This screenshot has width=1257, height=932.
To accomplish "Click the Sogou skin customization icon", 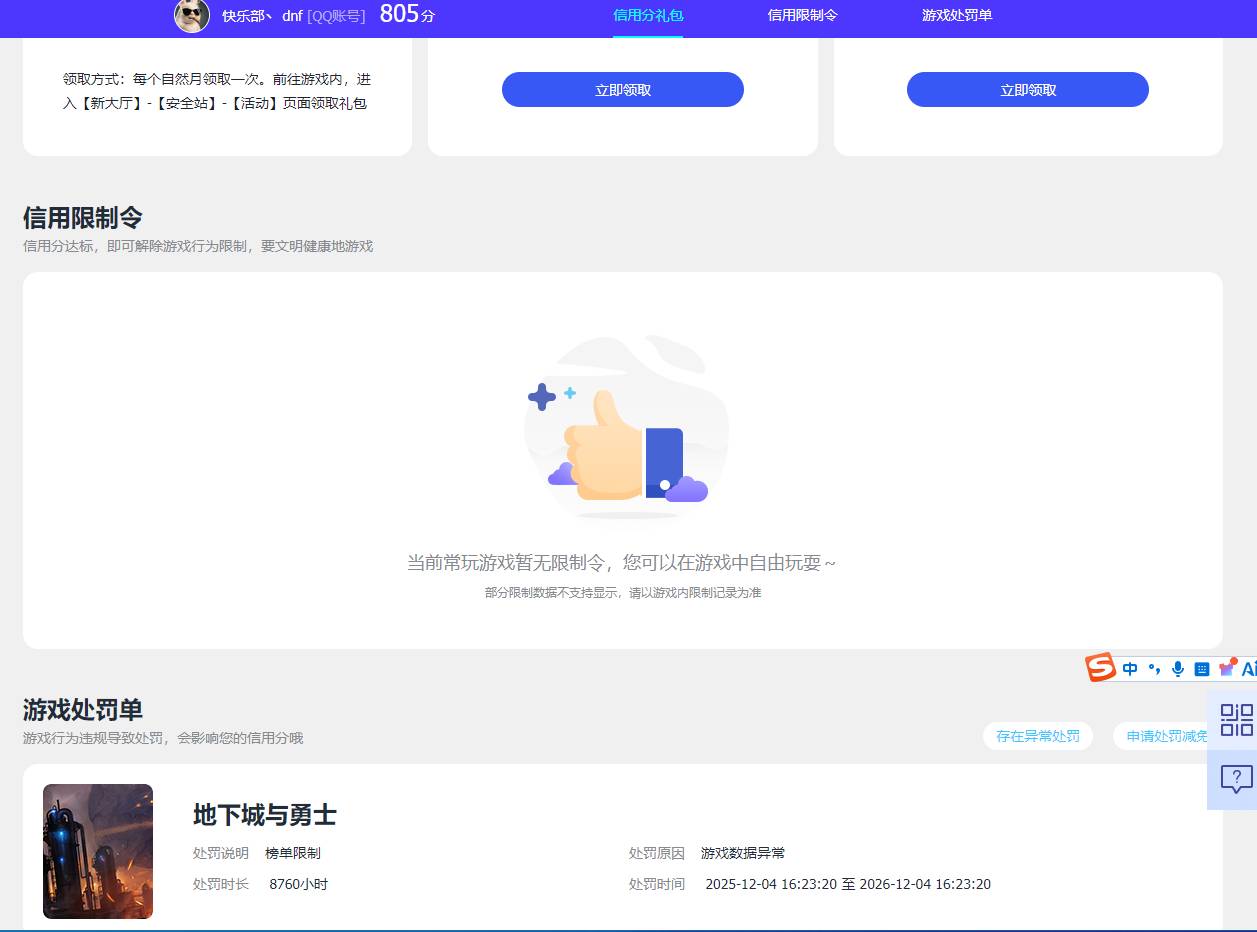I will [1226, 668].
